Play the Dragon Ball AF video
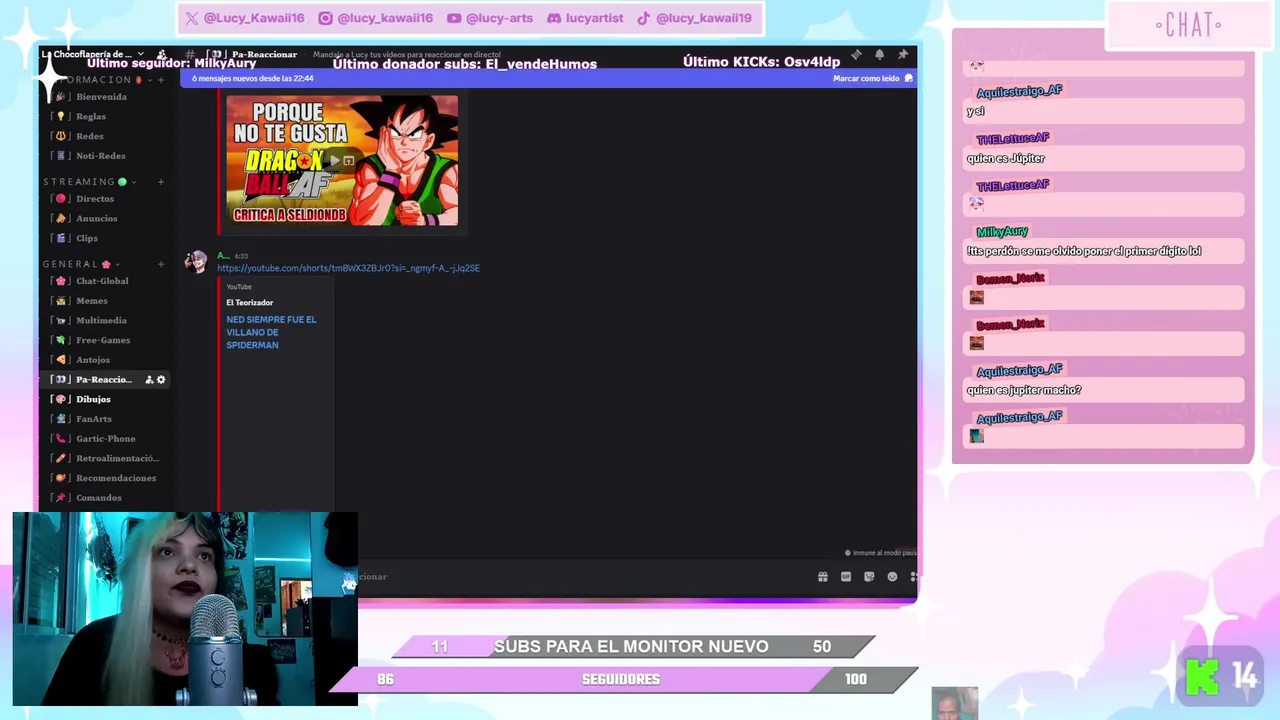This screenshot has height=720, width=1280. click(x=335, y=160)
